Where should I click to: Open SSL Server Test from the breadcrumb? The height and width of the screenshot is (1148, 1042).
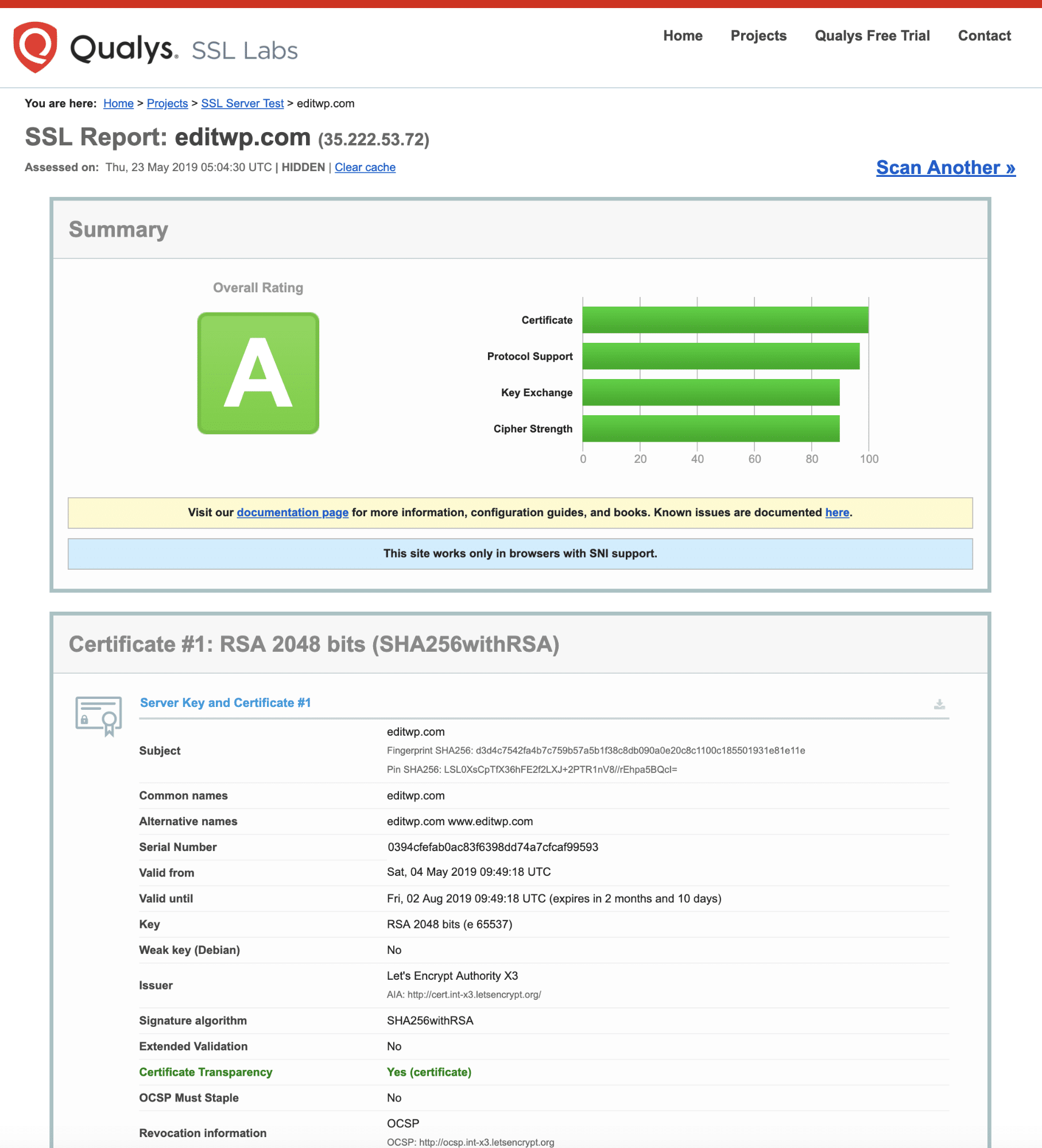tap(242, 103)
